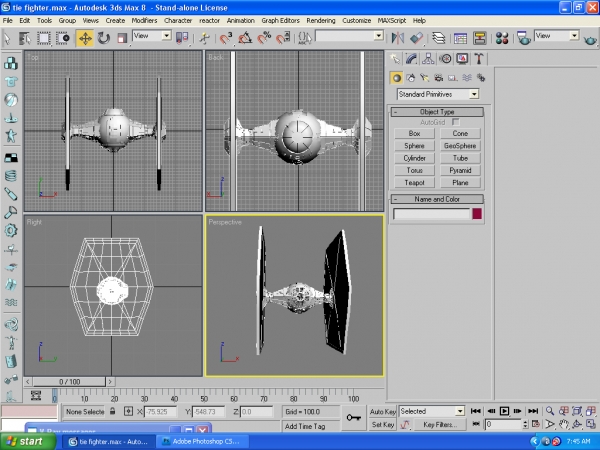Open the Graph Editors menu
600x450 pixels.
(x=280, y=21)
